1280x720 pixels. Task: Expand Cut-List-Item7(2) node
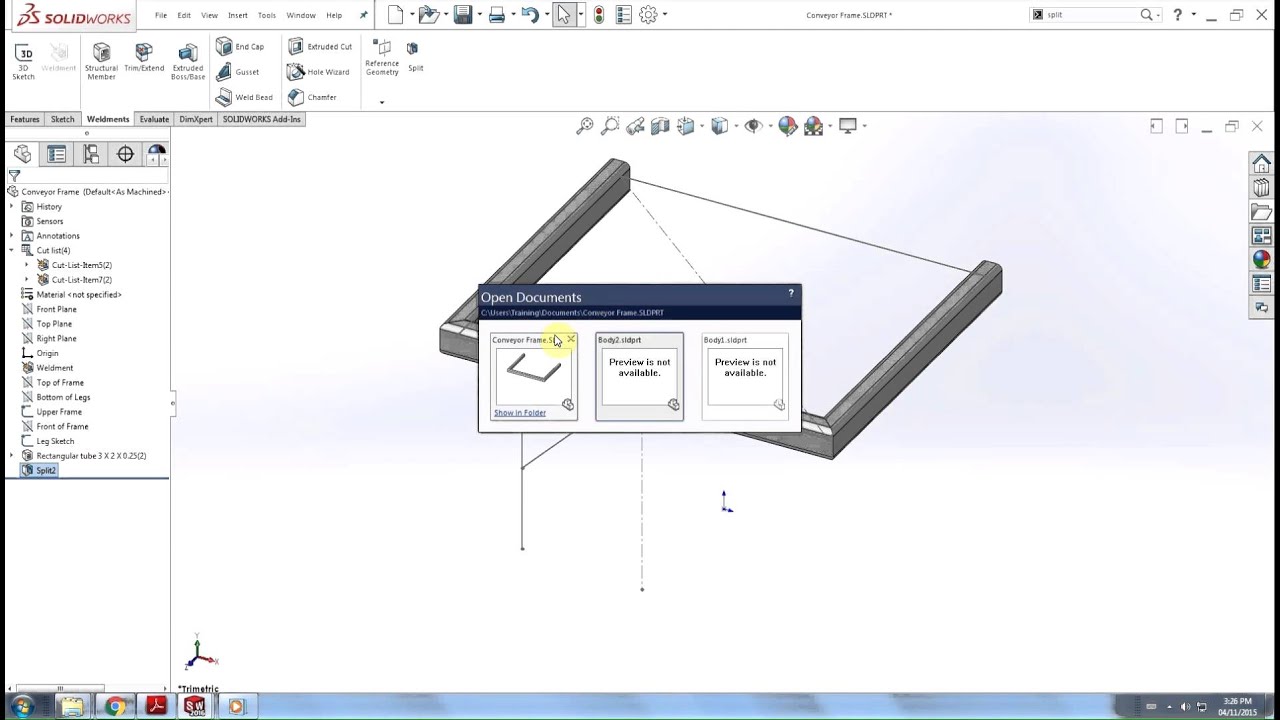pos(27,280)
